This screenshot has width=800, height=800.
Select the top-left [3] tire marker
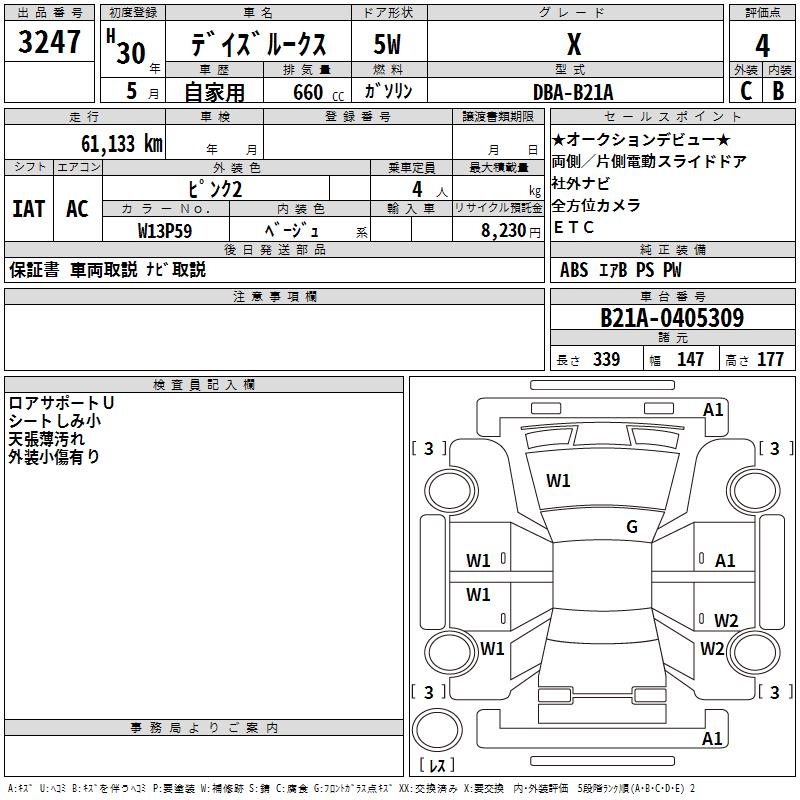(x=429, y=449)
